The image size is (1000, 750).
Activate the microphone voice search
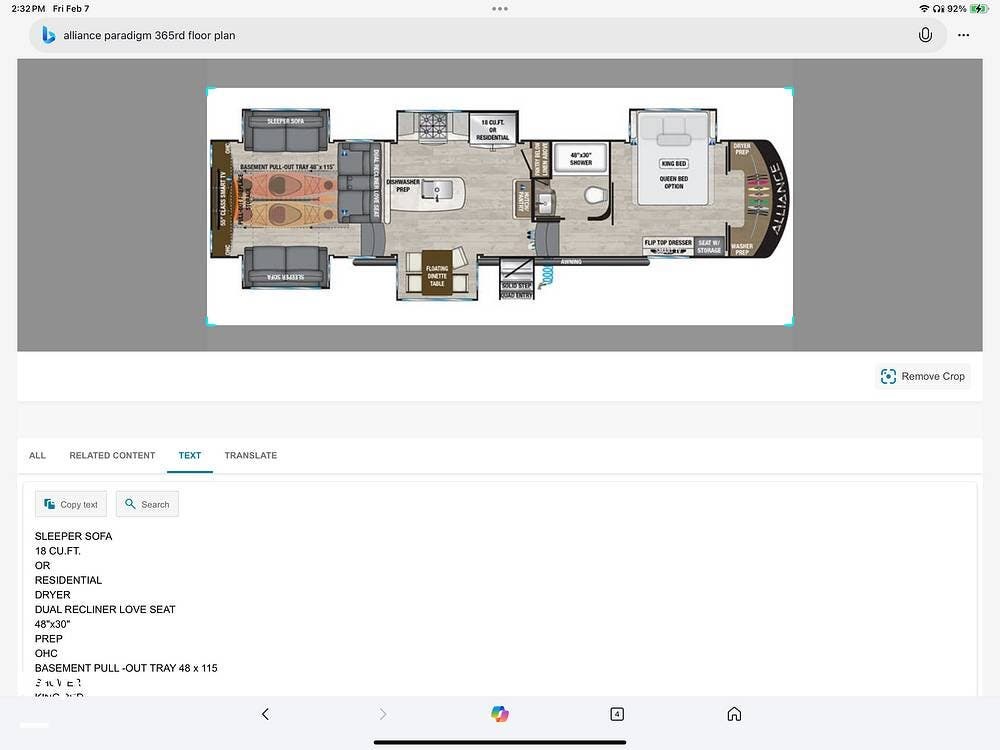[925, 35]
